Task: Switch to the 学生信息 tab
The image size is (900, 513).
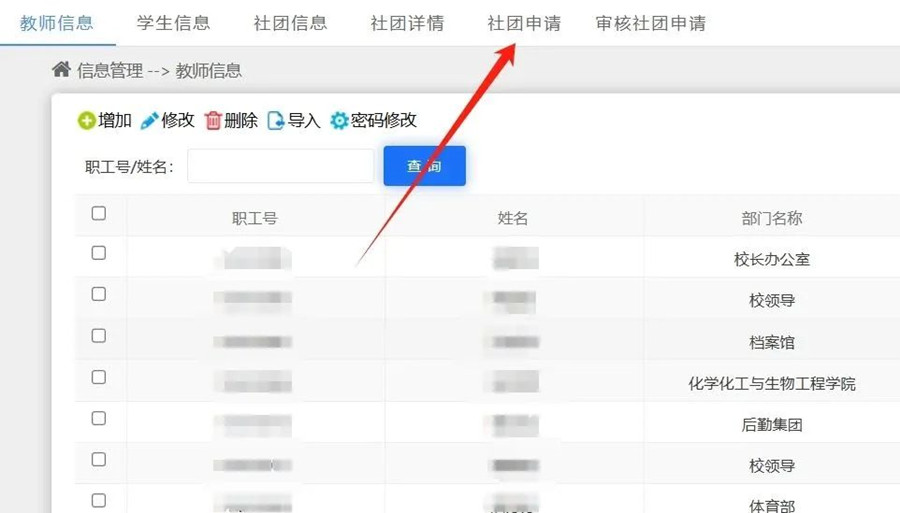Action: (173, 23)
